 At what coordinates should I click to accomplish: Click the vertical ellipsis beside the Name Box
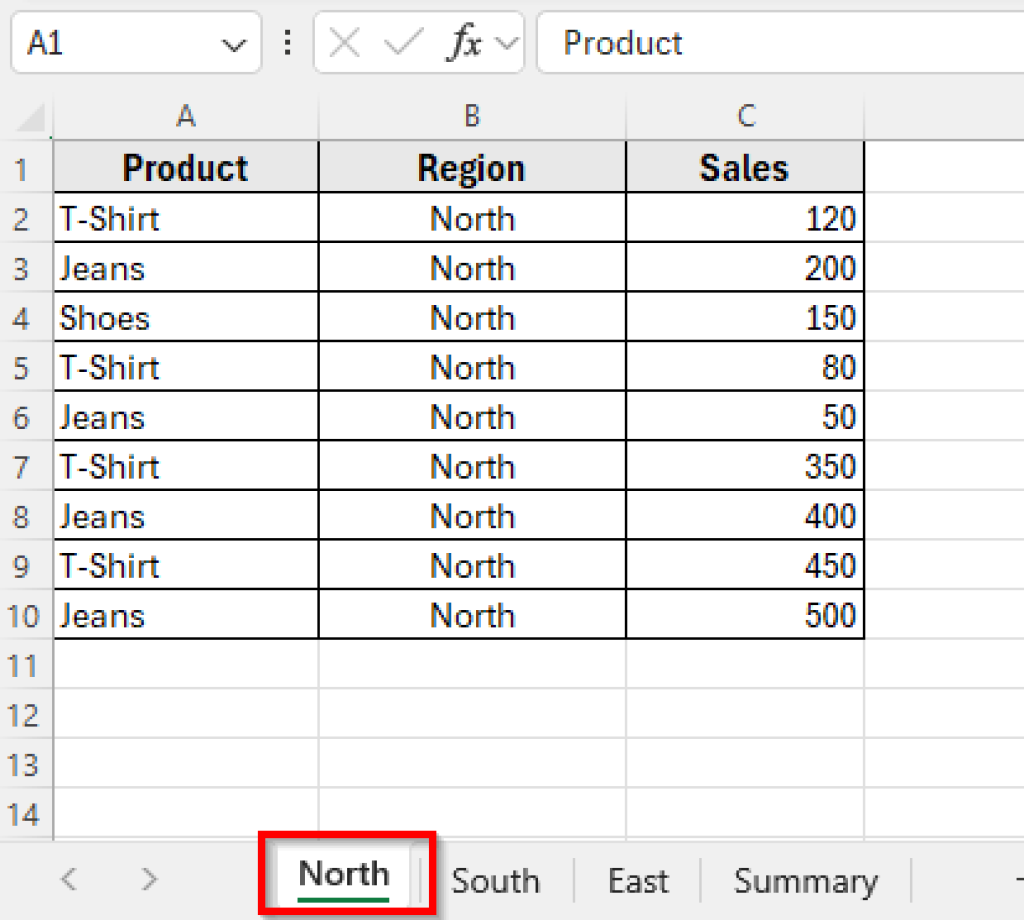coord(287,42)
